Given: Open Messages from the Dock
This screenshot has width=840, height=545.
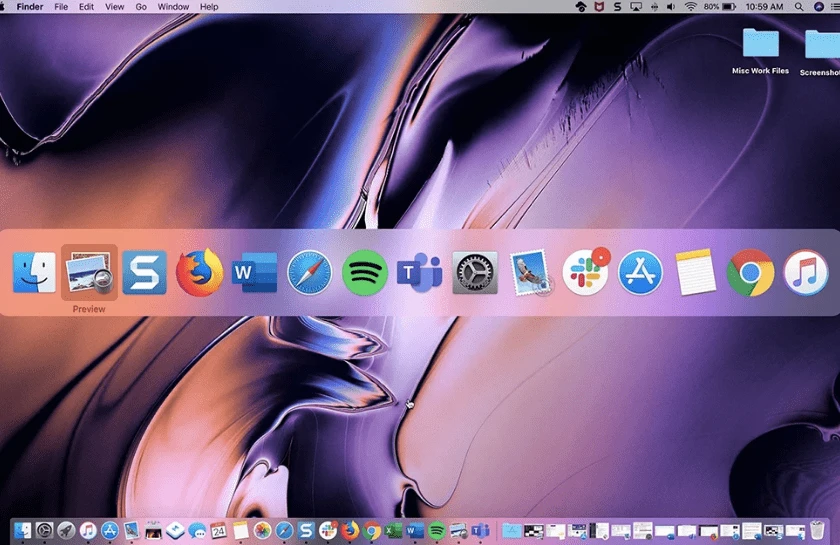Looking at the screenshot, I should [197, 531].
